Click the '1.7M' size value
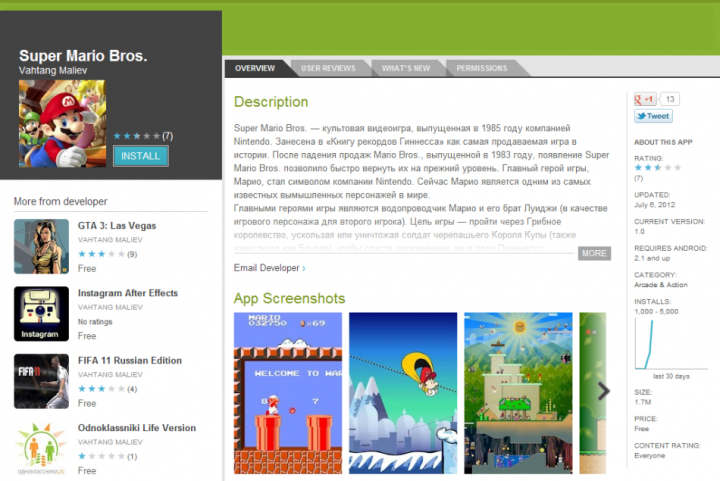Viewport: 720px width, 481px height. tap(642, 403)
